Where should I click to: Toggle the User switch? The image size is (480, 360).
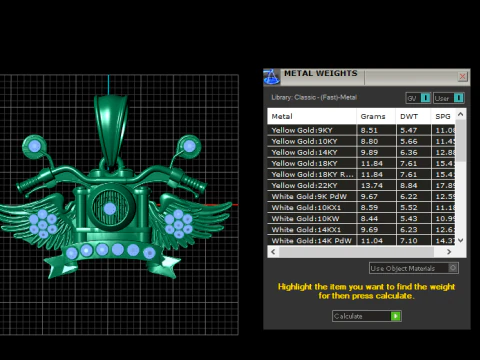point(449,98)
